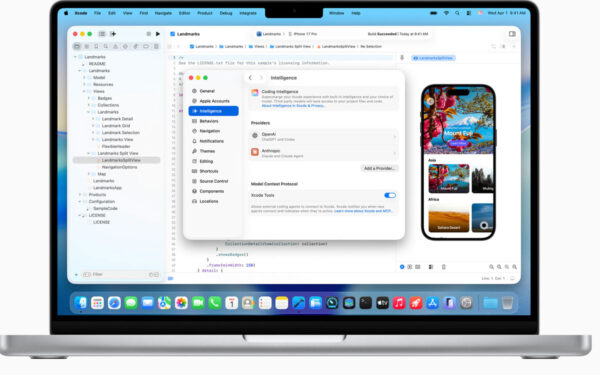Open the Bookmark navigator icon
This screenshot has height=375, width=600.
96,46
